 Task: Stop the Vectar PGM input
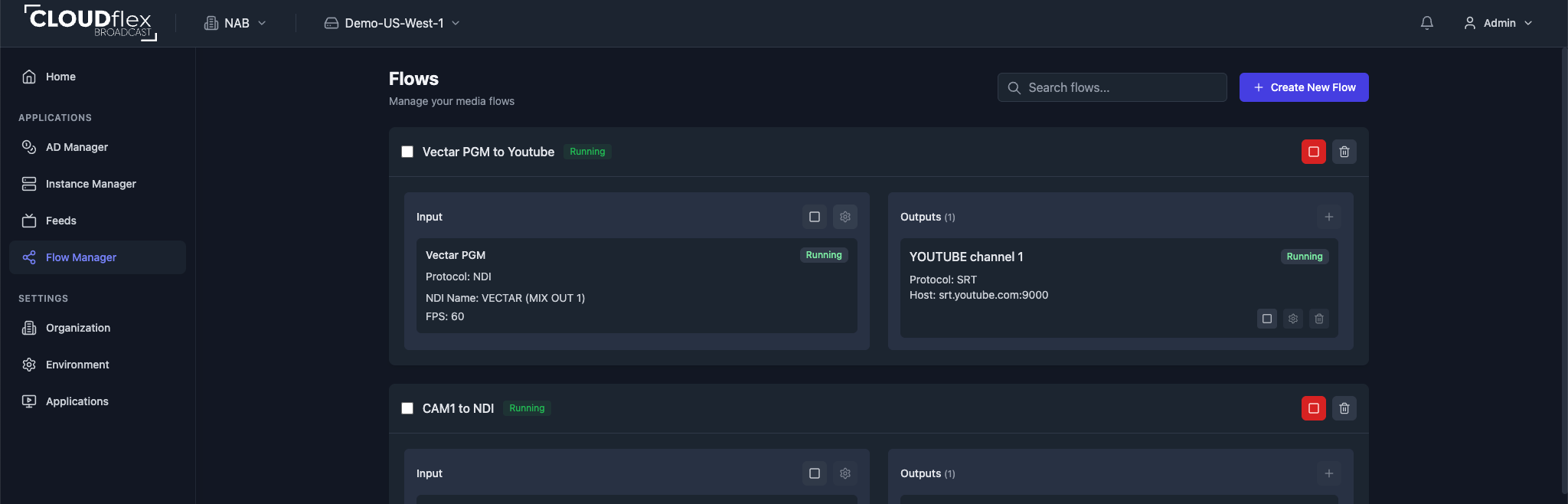click(x=815, y=217)
